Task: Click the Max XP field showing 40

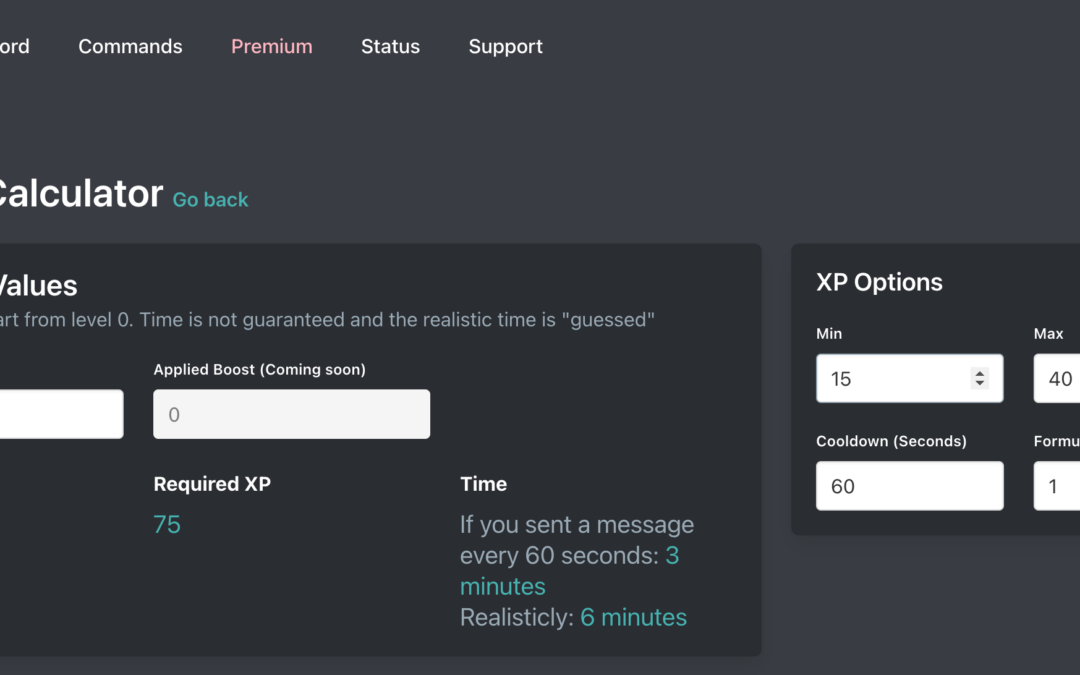Action: click(1058, 379)
